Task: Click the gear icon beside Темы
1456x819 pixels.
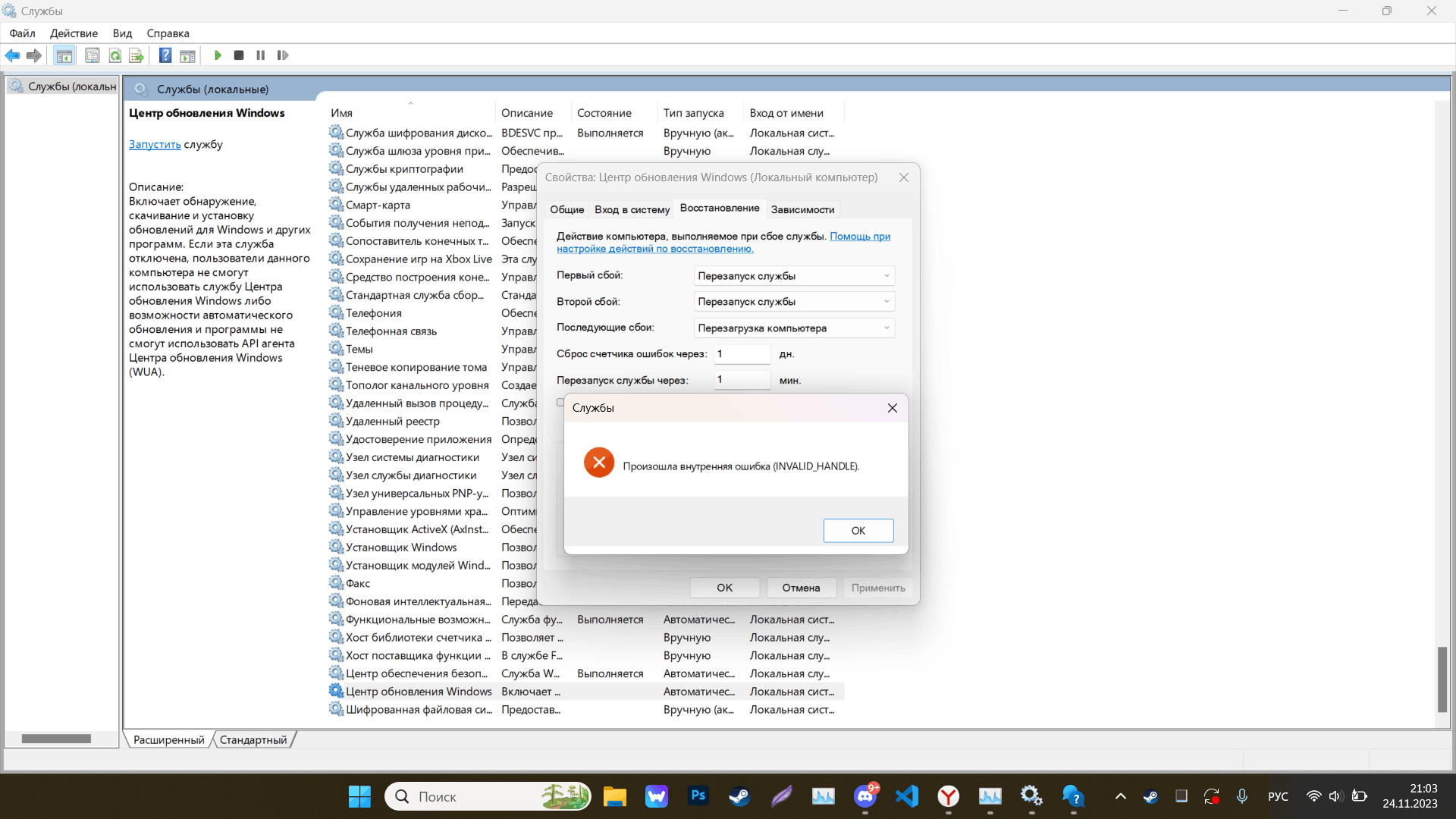Action: point(336,349)
